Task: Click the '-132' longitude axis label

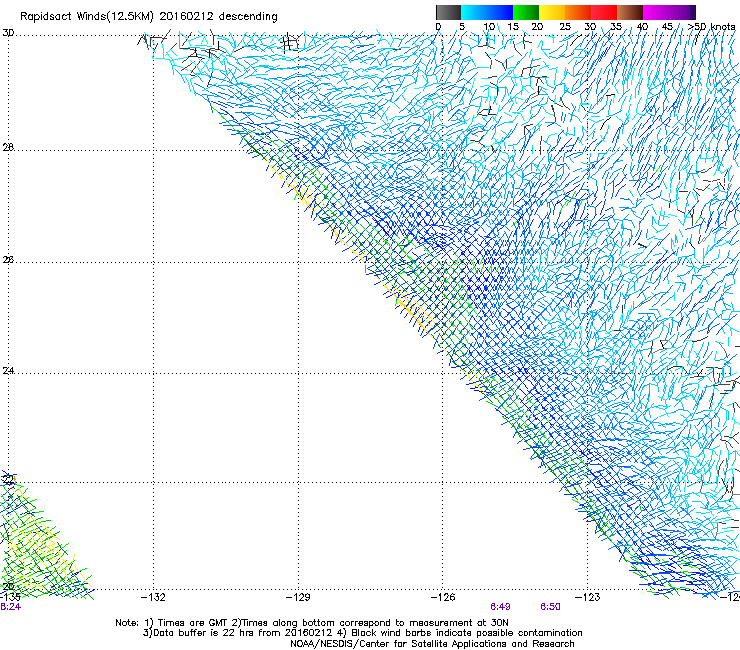Action: click(153, 597)
